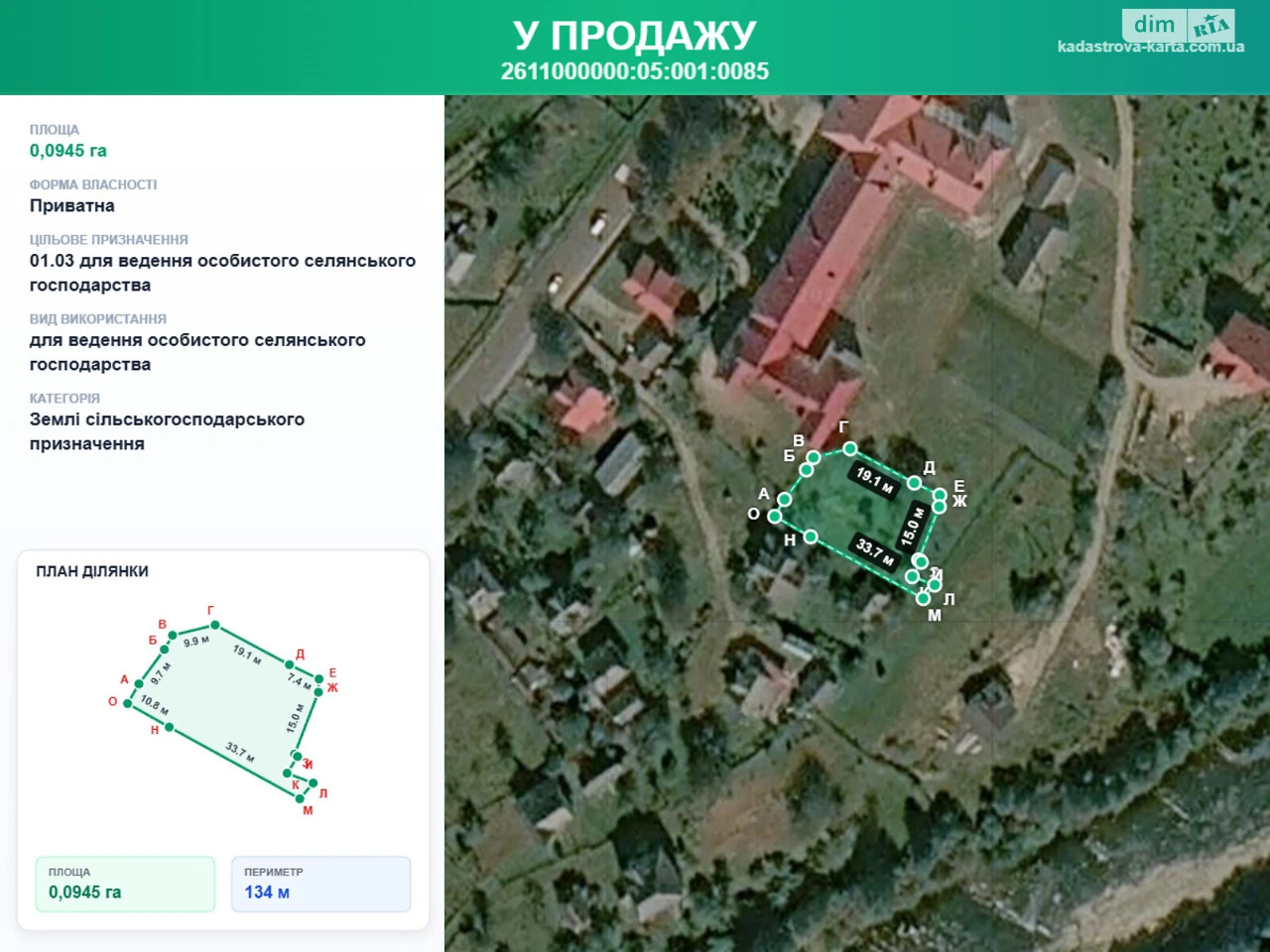Click the "15.0 м" label on the satellite map
Image resolution: width=1270 pixels, height=952 pixels.
tap(913, 527)
